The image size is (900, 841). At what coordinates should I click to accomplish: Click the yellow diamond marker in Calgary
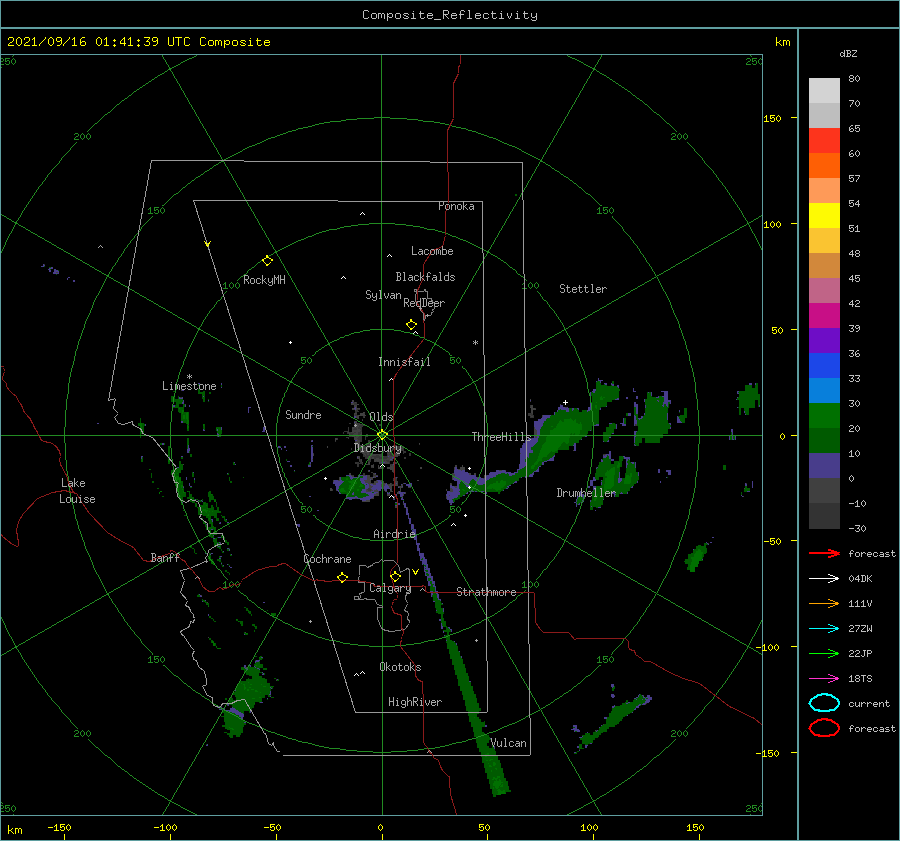395,576
